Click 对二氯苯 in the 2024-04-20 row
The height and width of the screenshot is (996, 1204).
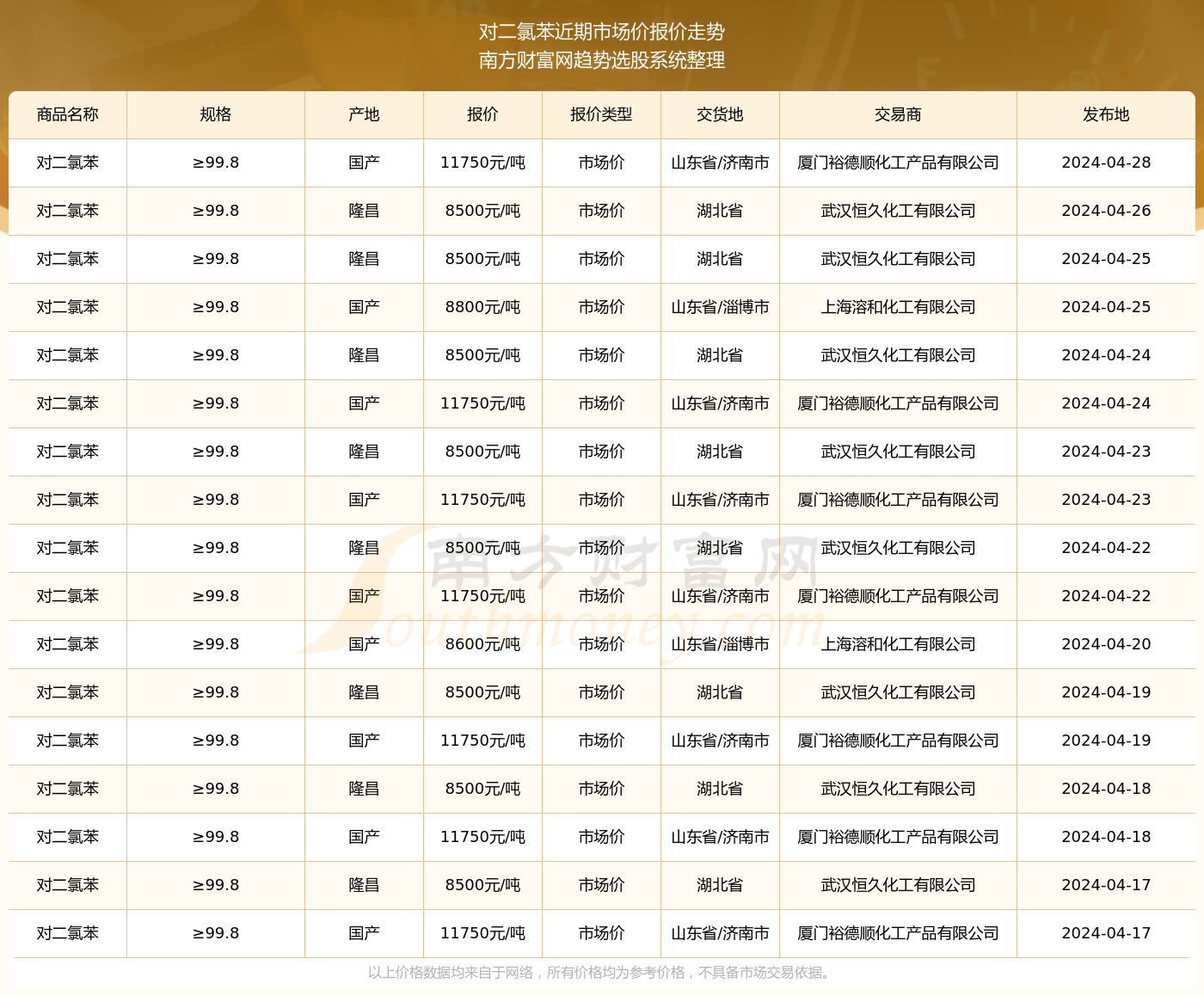point(68,644)
